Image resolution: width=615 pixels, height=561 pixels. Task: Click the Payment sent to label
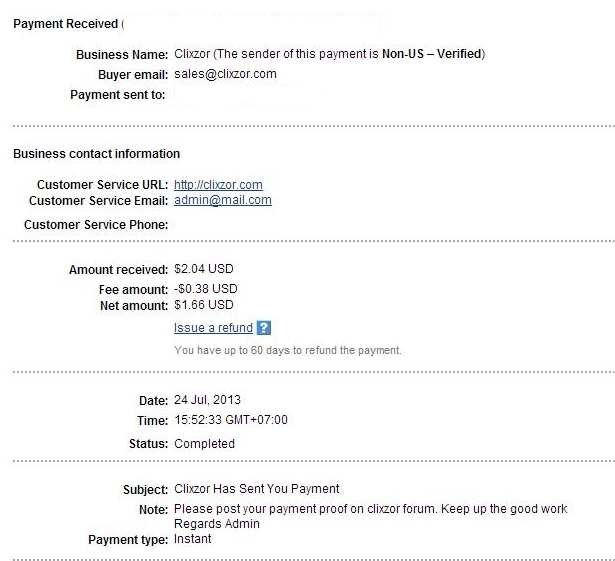pyautogui.click(x=118, y=95)
